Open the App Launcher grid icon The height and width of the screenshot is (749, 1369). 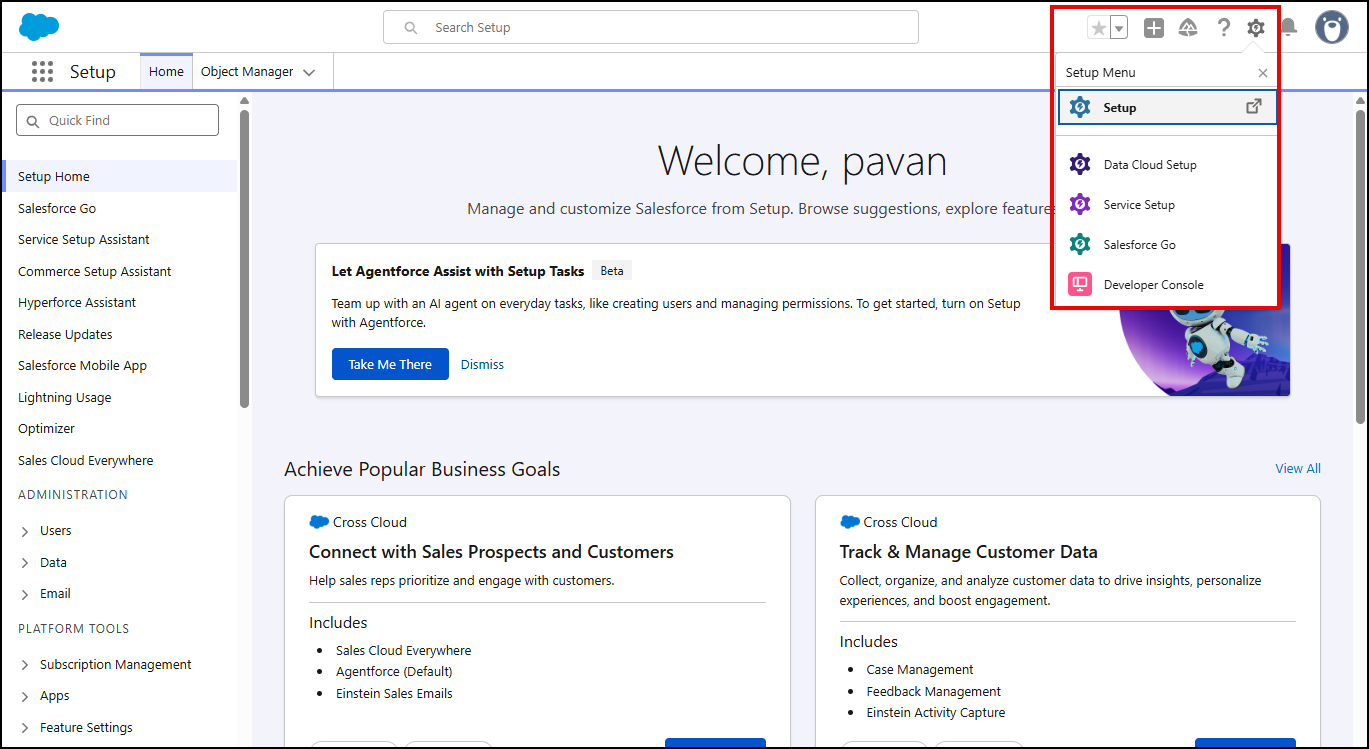(x=42, y=72)
